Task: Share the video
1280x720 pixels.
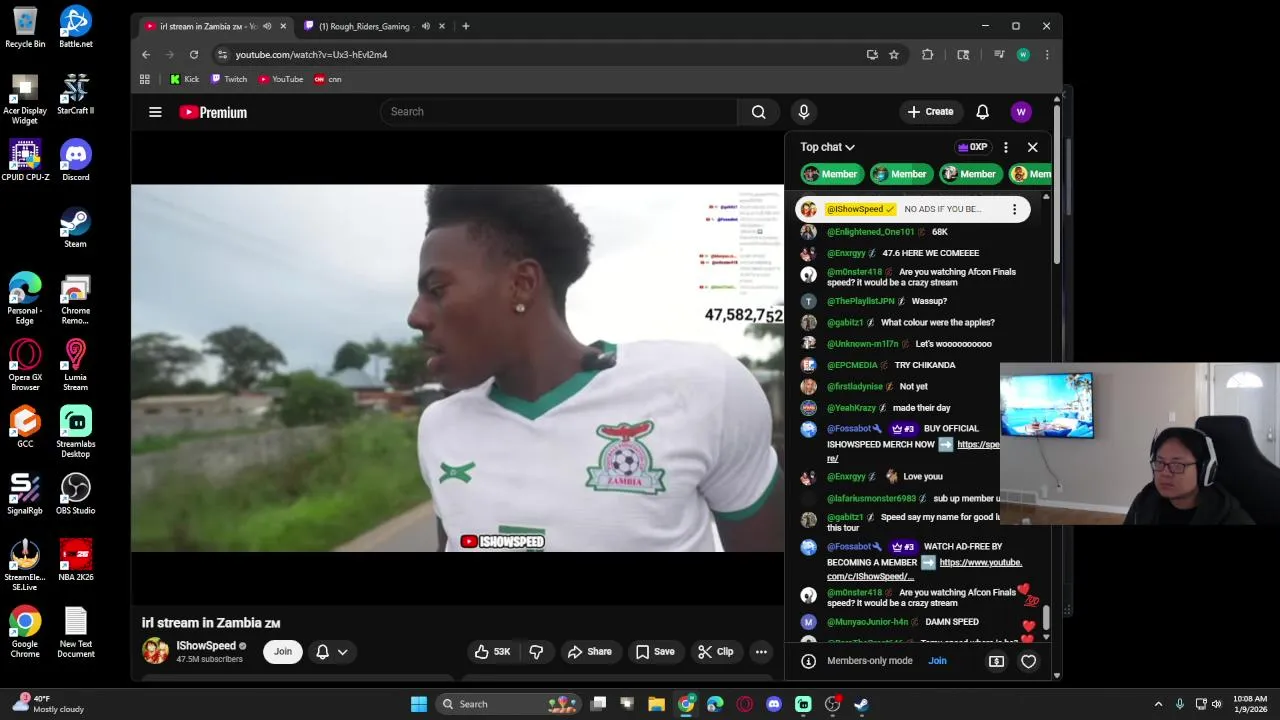Action: [590, 652]
